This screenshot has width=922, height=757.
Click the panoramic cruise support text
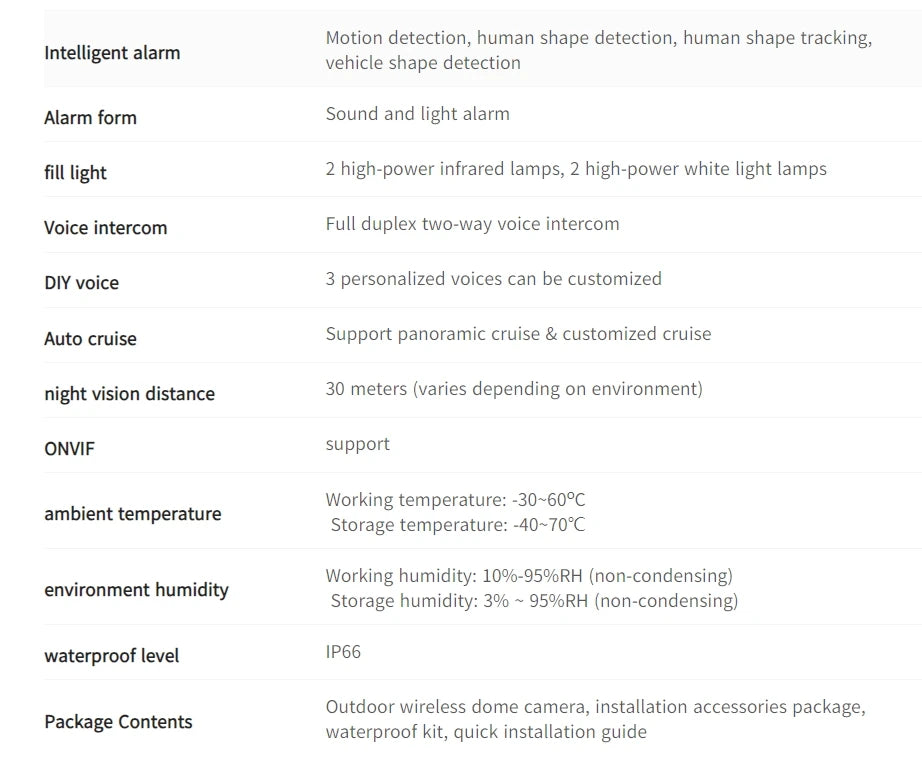coord(518,334)
